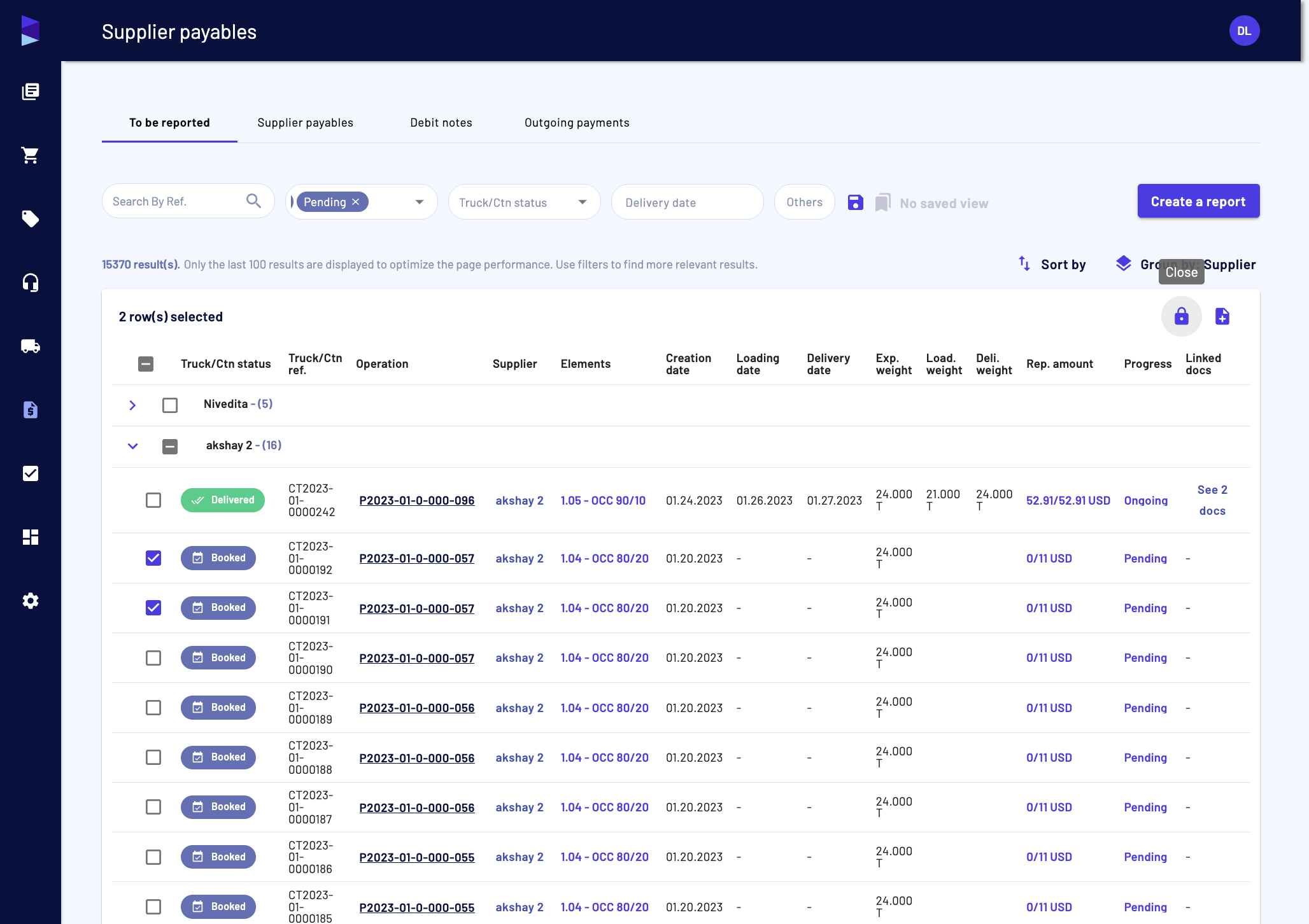Open the See 2 docs link
The height and width of the screenshot is (924, 1309).
pos(1212,500)
